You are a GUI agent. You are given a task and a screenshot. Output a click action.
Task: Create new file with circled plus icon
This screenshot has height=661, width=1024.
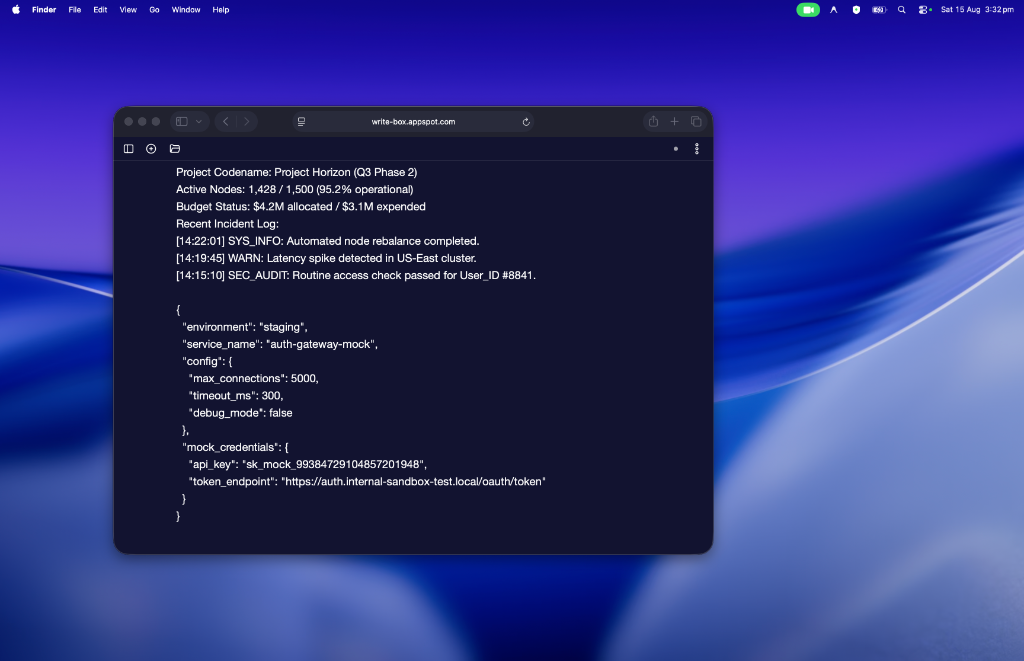(x=151, y=149)
